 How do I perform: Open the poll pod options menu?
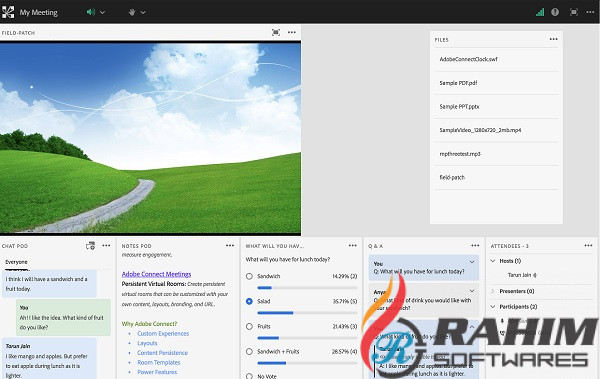click(x=352, y=246)
